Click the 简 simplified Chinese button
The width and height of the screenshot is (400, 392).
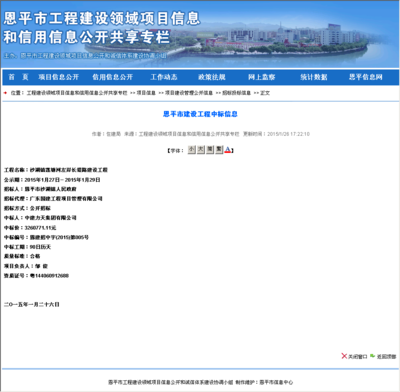coord(210,150)
